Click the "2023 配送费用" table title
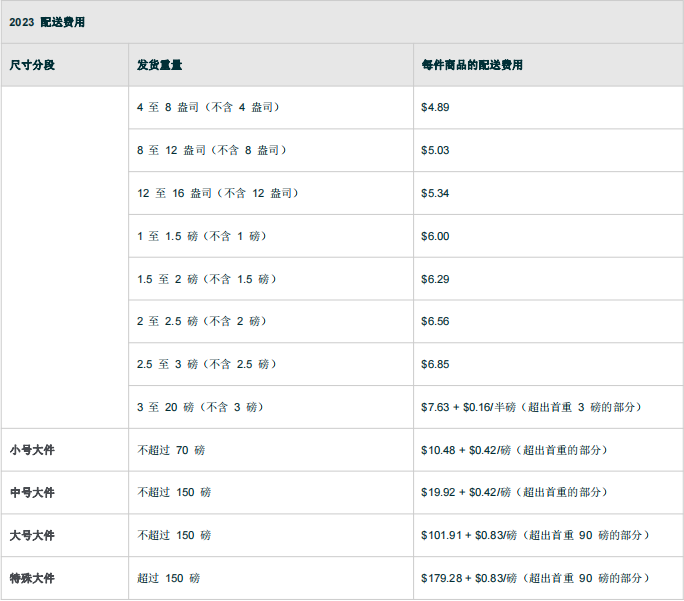This screenshot has width=684, height=601. [47, 22]
